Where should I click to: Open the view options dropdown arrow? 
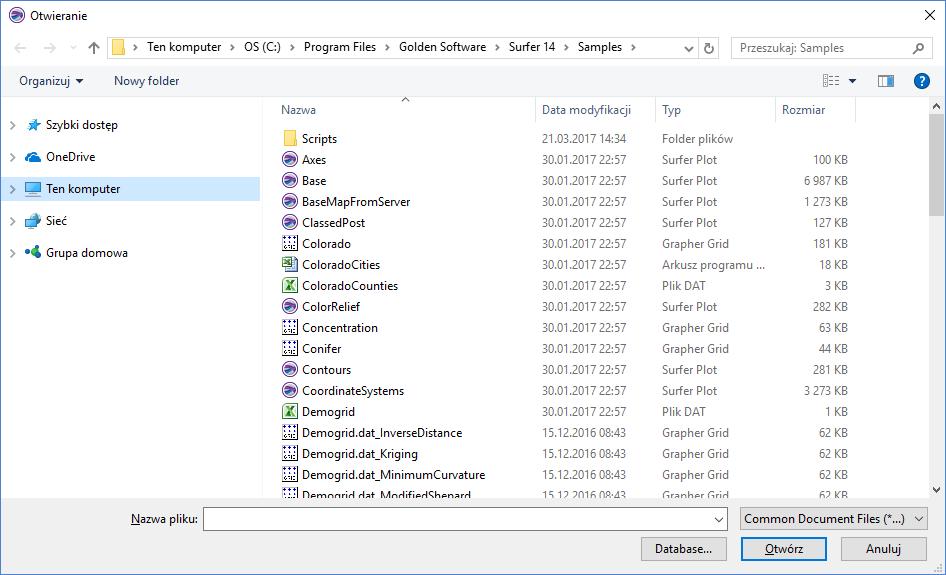pyautogui.click(x=852, y=81)
